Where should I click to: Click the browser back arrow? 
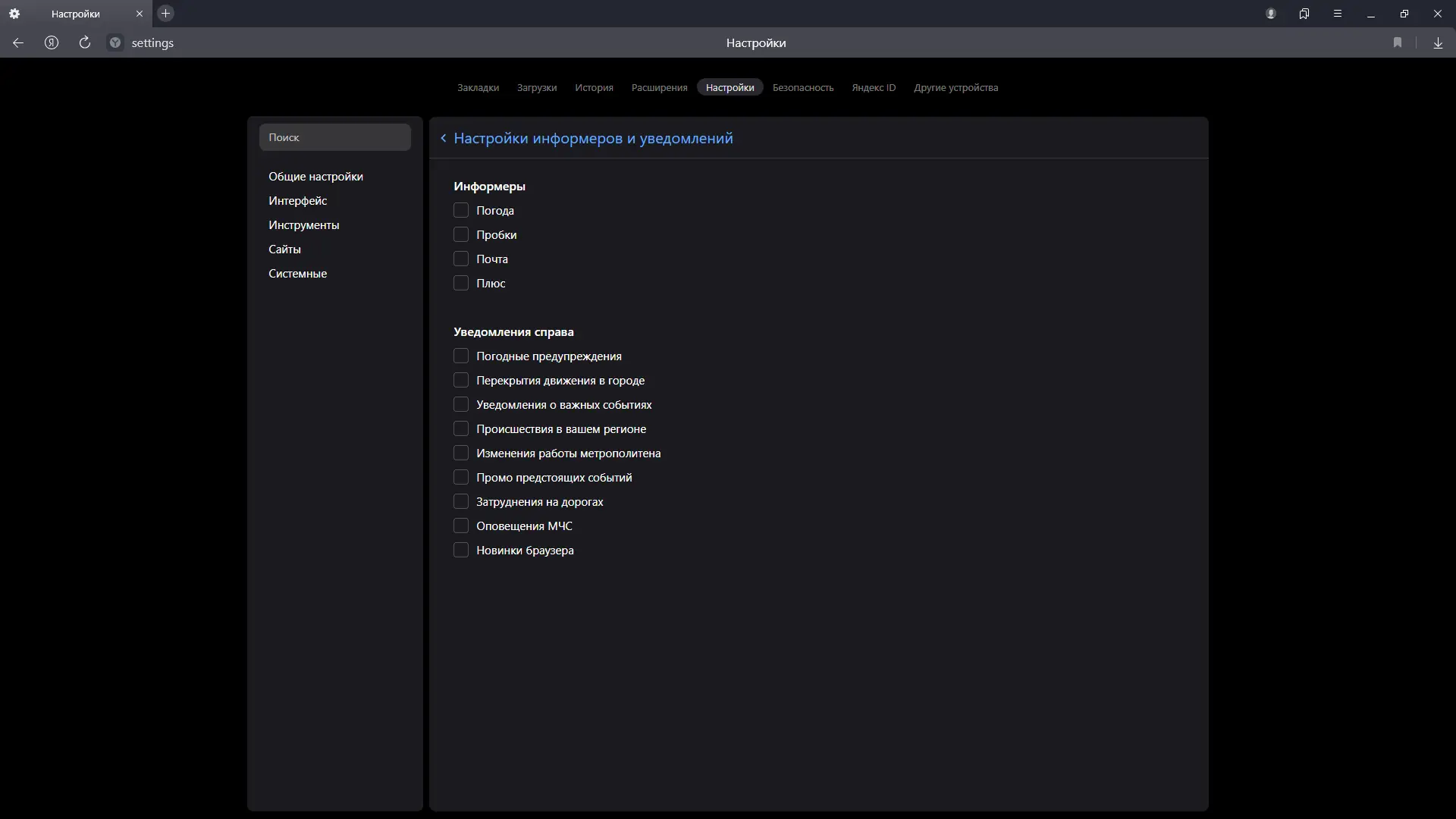(18, 43)
